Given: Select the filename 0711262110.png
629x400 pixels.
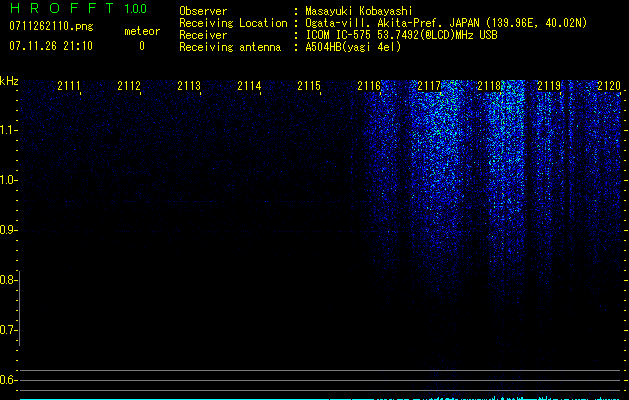Looking at the screenshot, I should [x=51, y=27].
